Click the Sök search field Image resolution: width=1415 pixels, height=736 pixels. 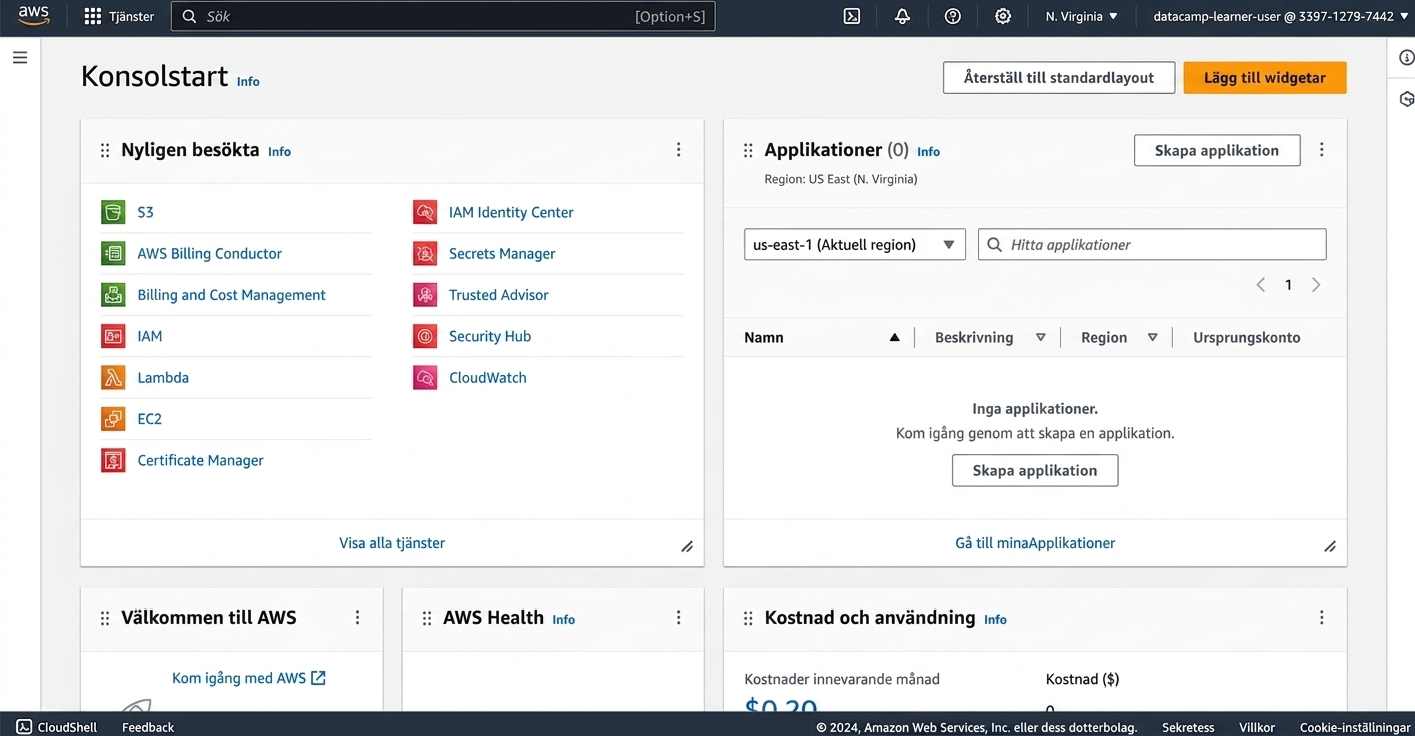(443, 16)
